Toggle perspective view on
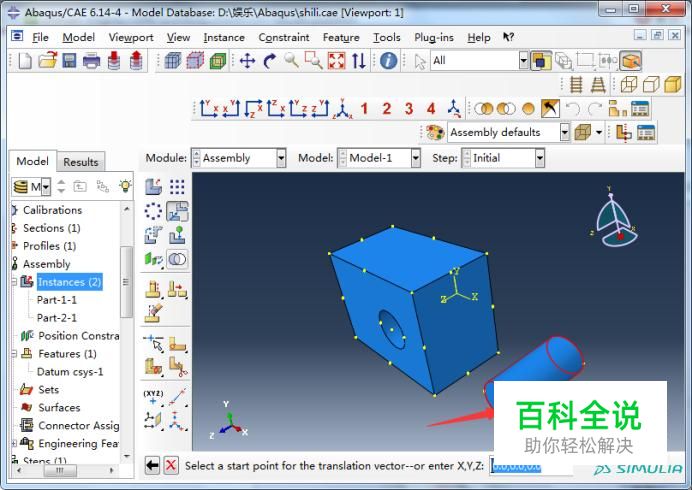The height and width of the screenshot is (490, 692). coord(598,84)
